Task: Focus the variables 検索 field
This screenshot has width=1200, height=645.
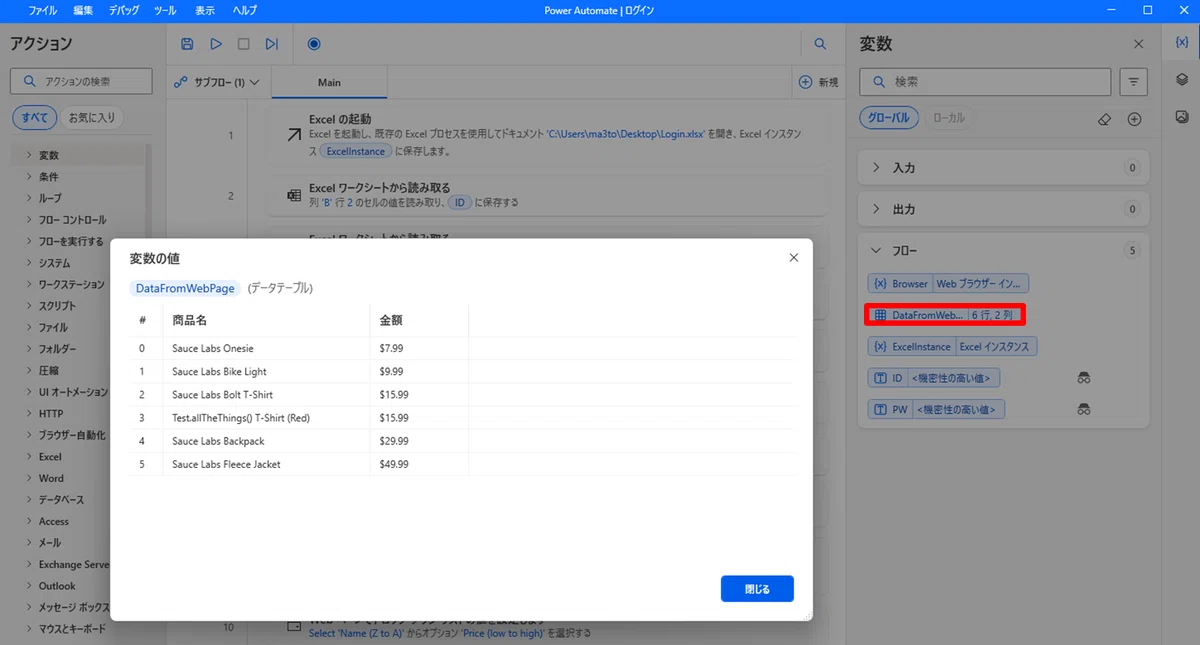Action: tap(985, 82)
